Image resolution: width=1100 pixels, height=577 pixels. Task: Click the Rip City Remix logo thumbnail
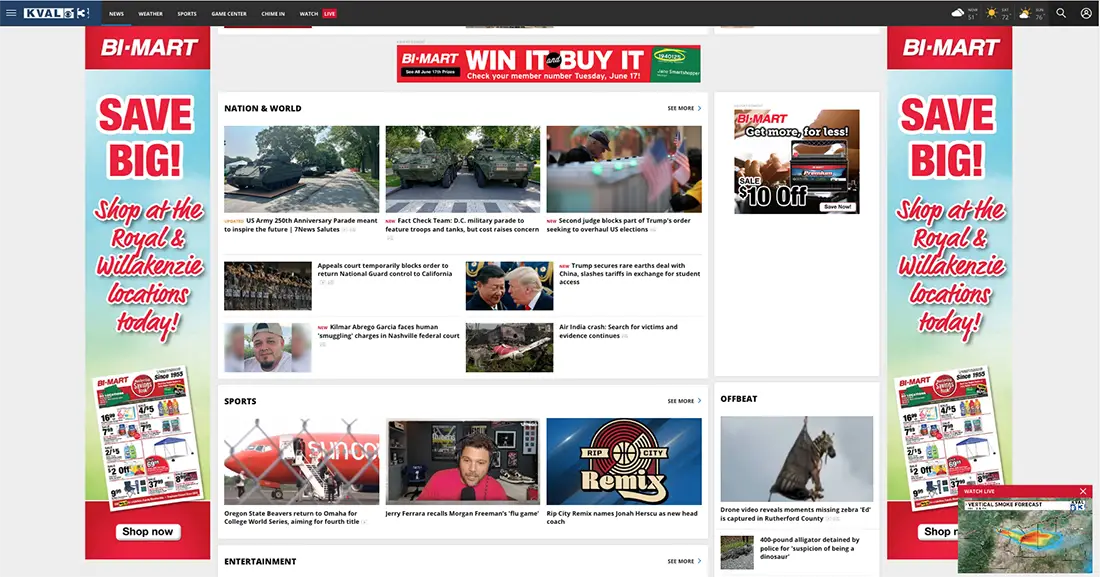click(624, 461)
